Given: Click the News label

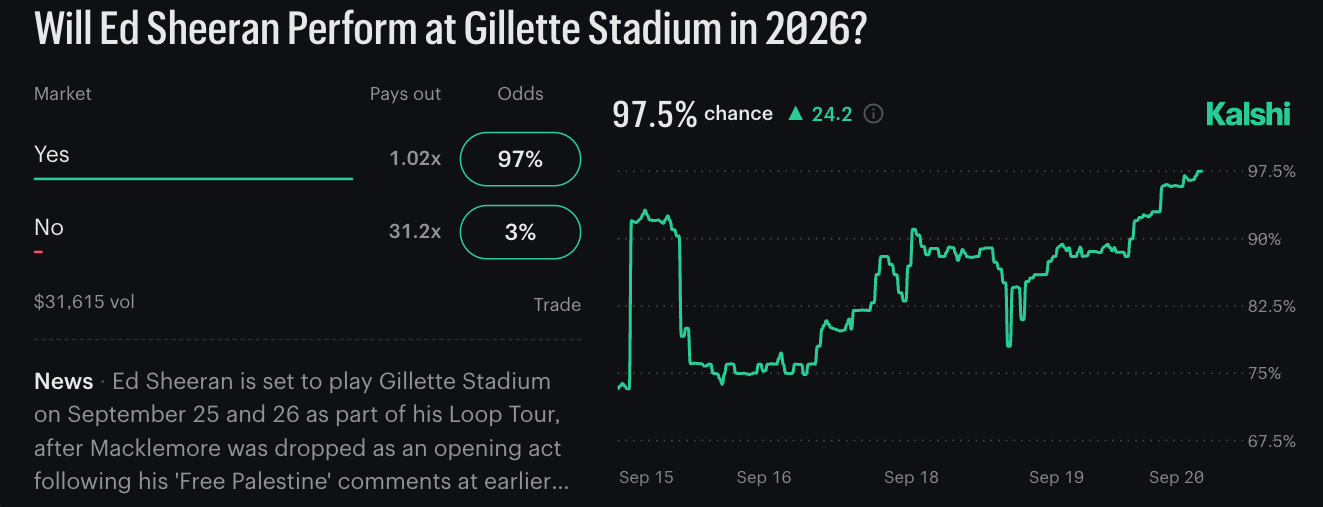Looking at the screenshot, I should click(64, 381).
